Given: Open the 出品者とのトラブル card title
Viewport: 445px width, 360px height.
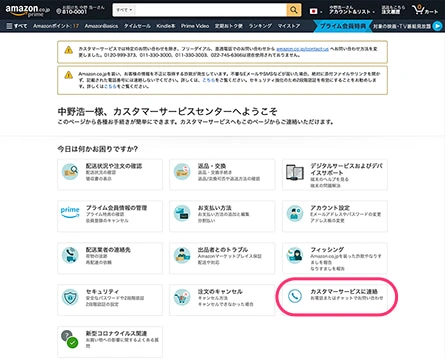Looking at the screenshot, I should click(x=223, y=249).
